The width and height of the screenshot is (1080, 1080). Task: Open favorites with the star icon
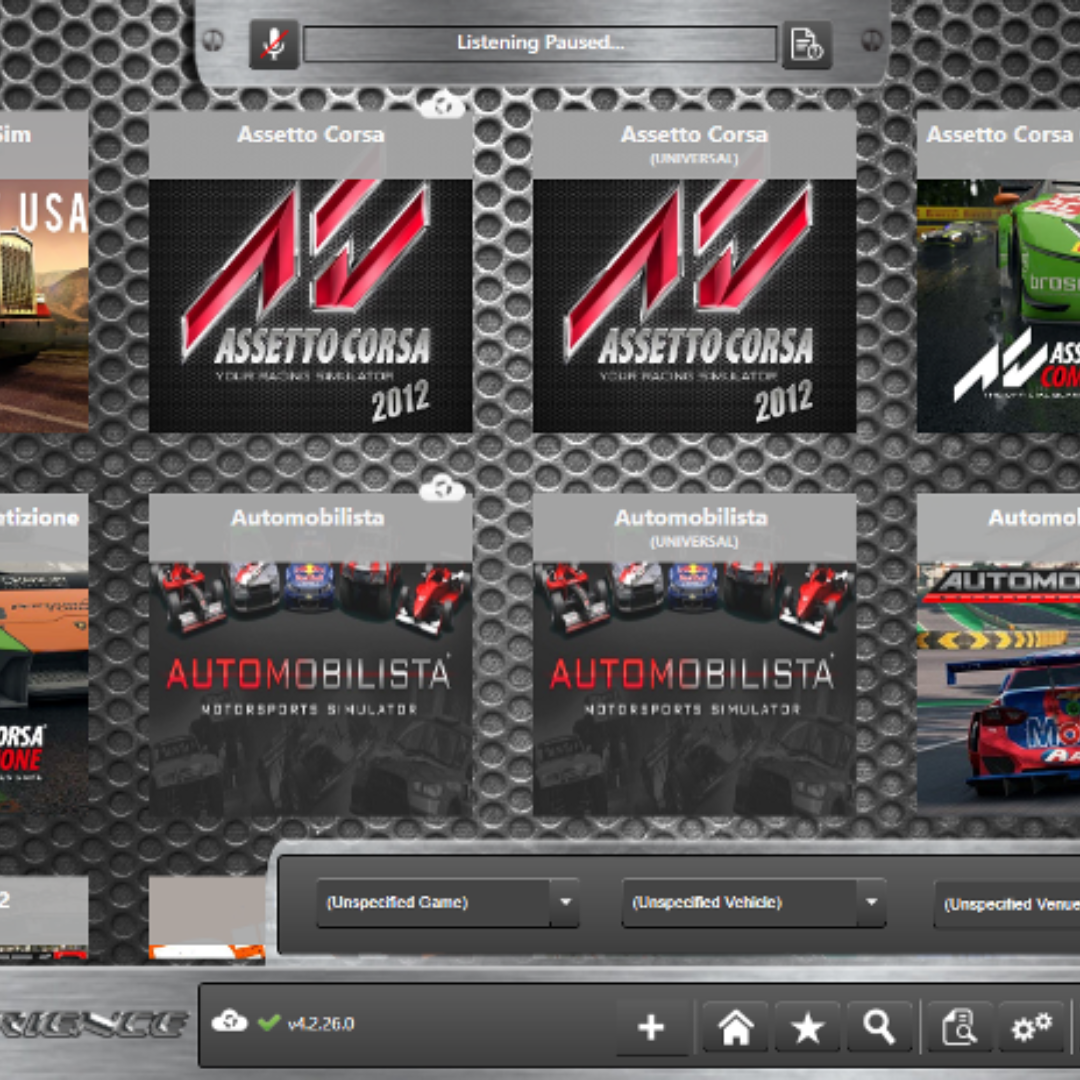[x=807, y=1027]
